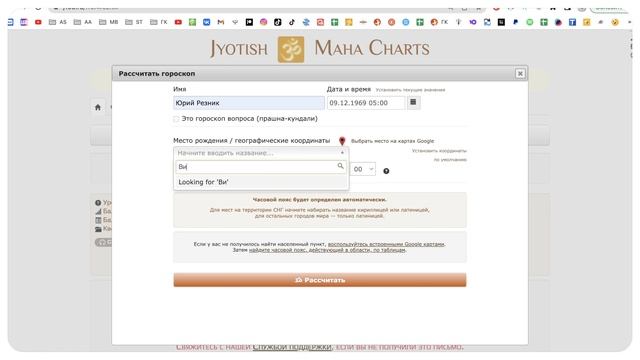Open the PayPal bookmark icon
Image resolution: width=640 pixels, height=360 pixels.
[x=516, y=22]
